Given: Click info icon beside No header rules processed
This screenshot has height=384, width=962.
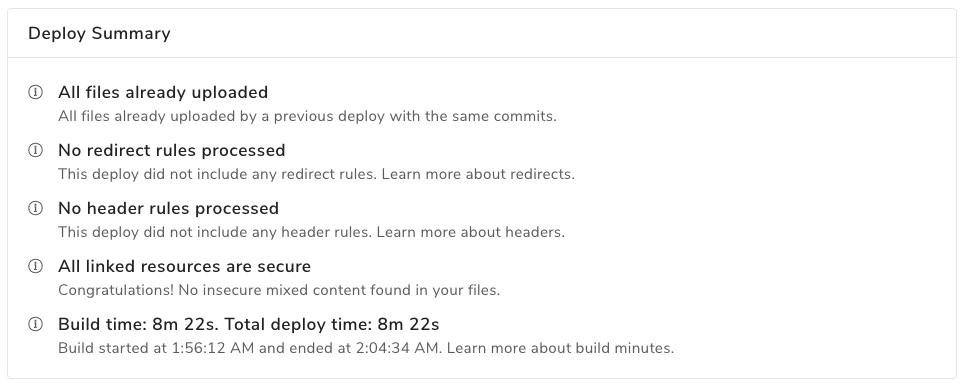Looking at the screenshot, I should click(x=36, y=209).
